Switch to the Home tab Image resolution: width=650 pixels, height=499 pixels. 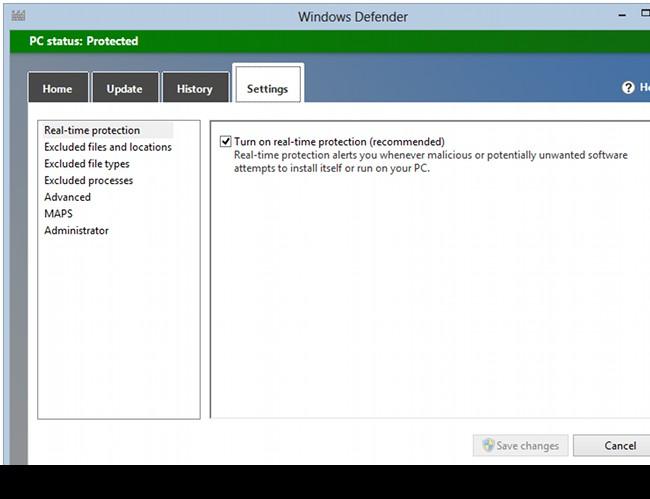point(58,87)
